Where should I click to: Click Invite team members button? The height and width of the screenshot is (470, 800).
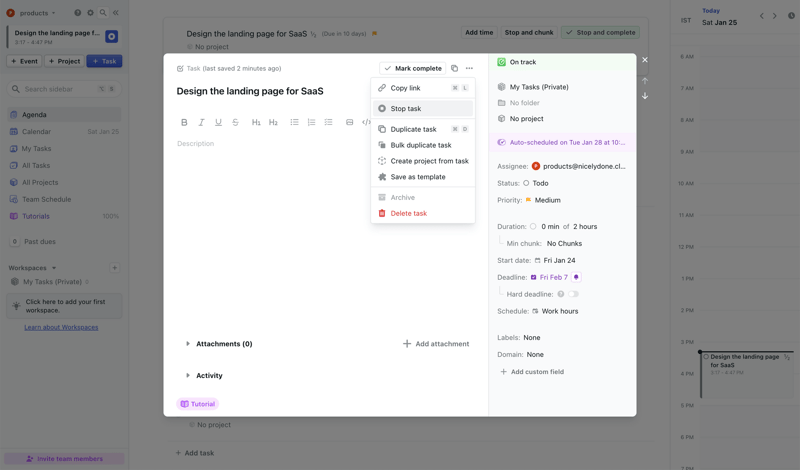(x=64, y=459)
